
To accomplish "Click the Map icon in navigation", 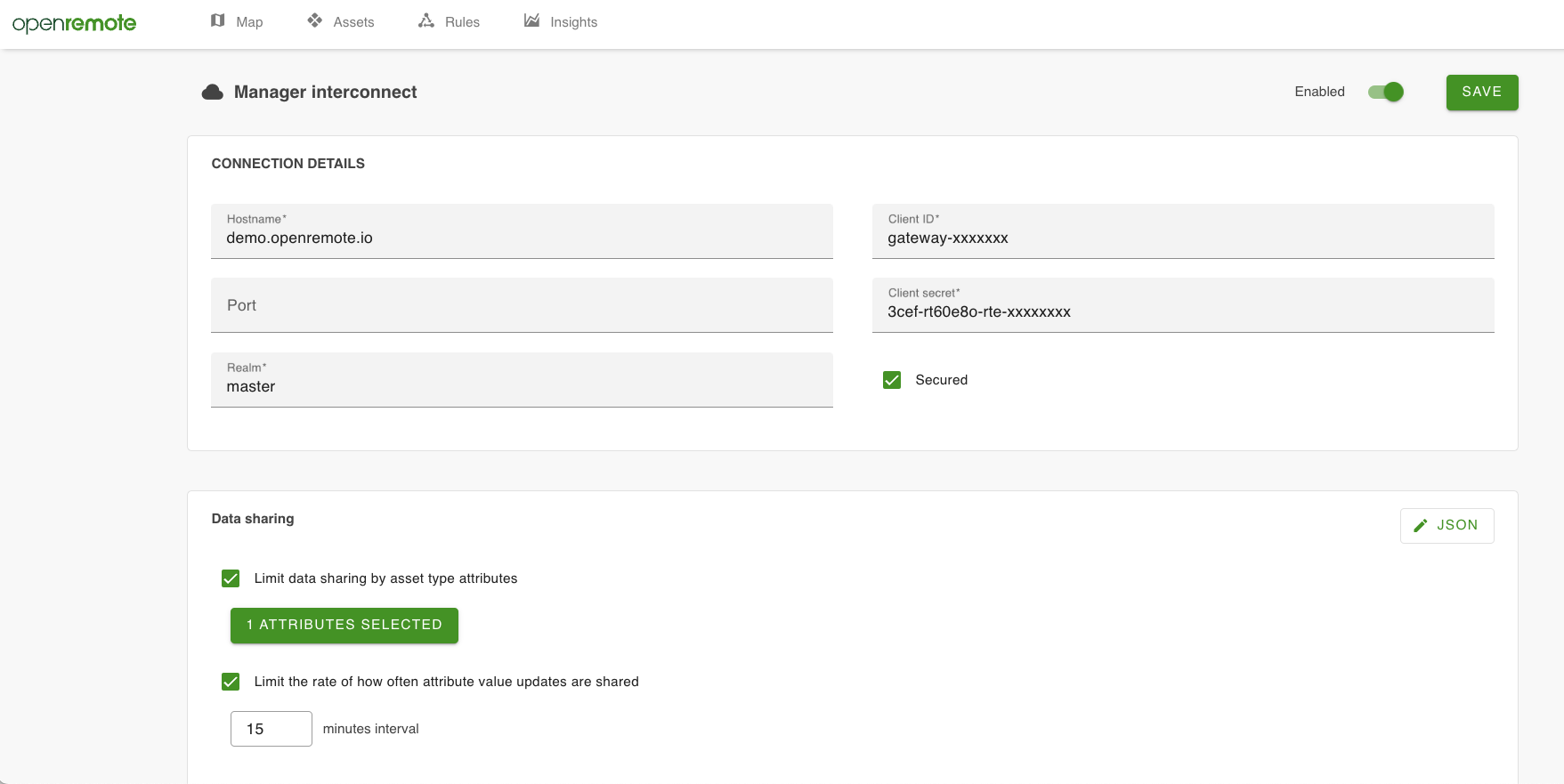I will tap(218, 20).
